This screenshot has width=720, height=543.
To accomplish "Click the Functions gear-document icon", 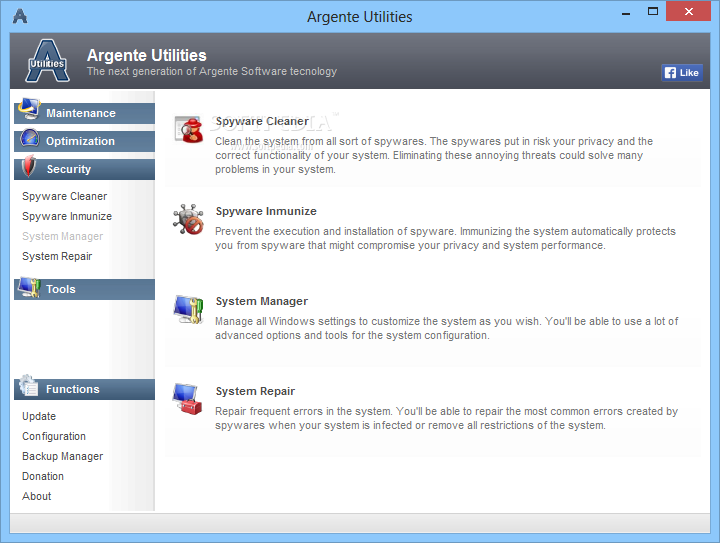I will [29, 386].
